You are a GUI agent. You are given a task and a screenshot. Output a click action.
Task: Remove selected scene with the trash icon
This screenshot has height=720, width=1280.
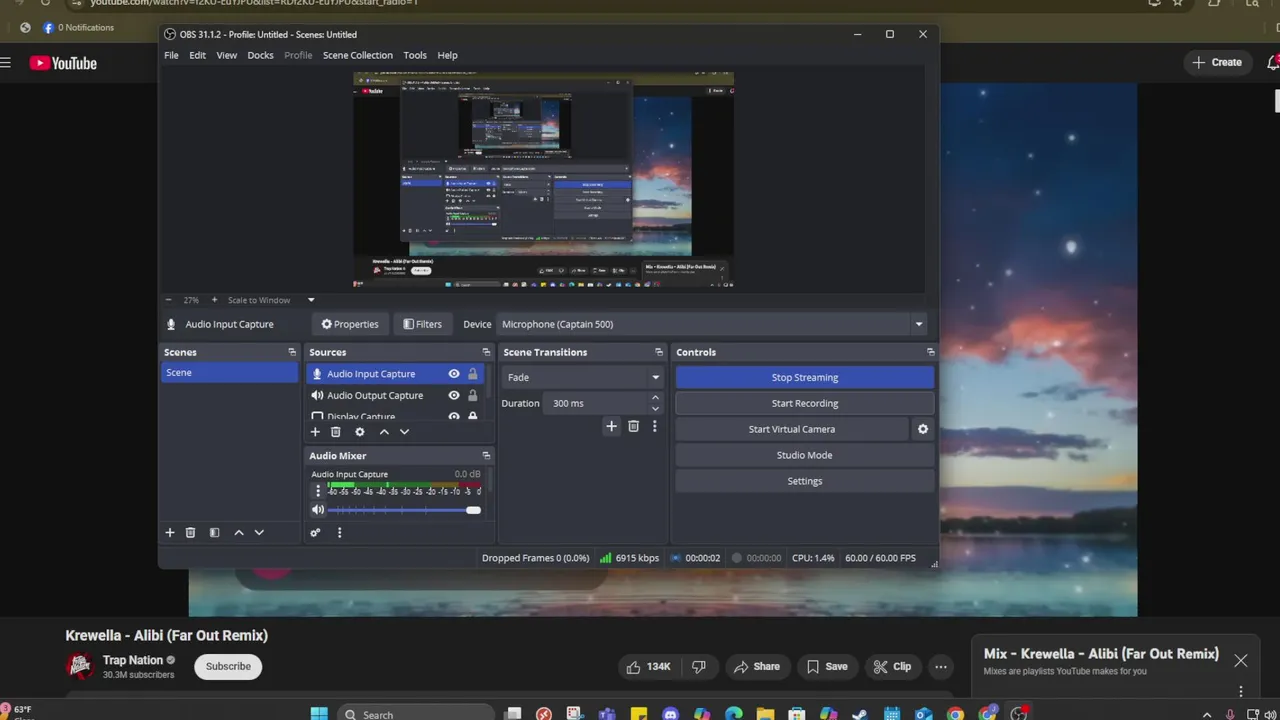(x=190, y=533)
